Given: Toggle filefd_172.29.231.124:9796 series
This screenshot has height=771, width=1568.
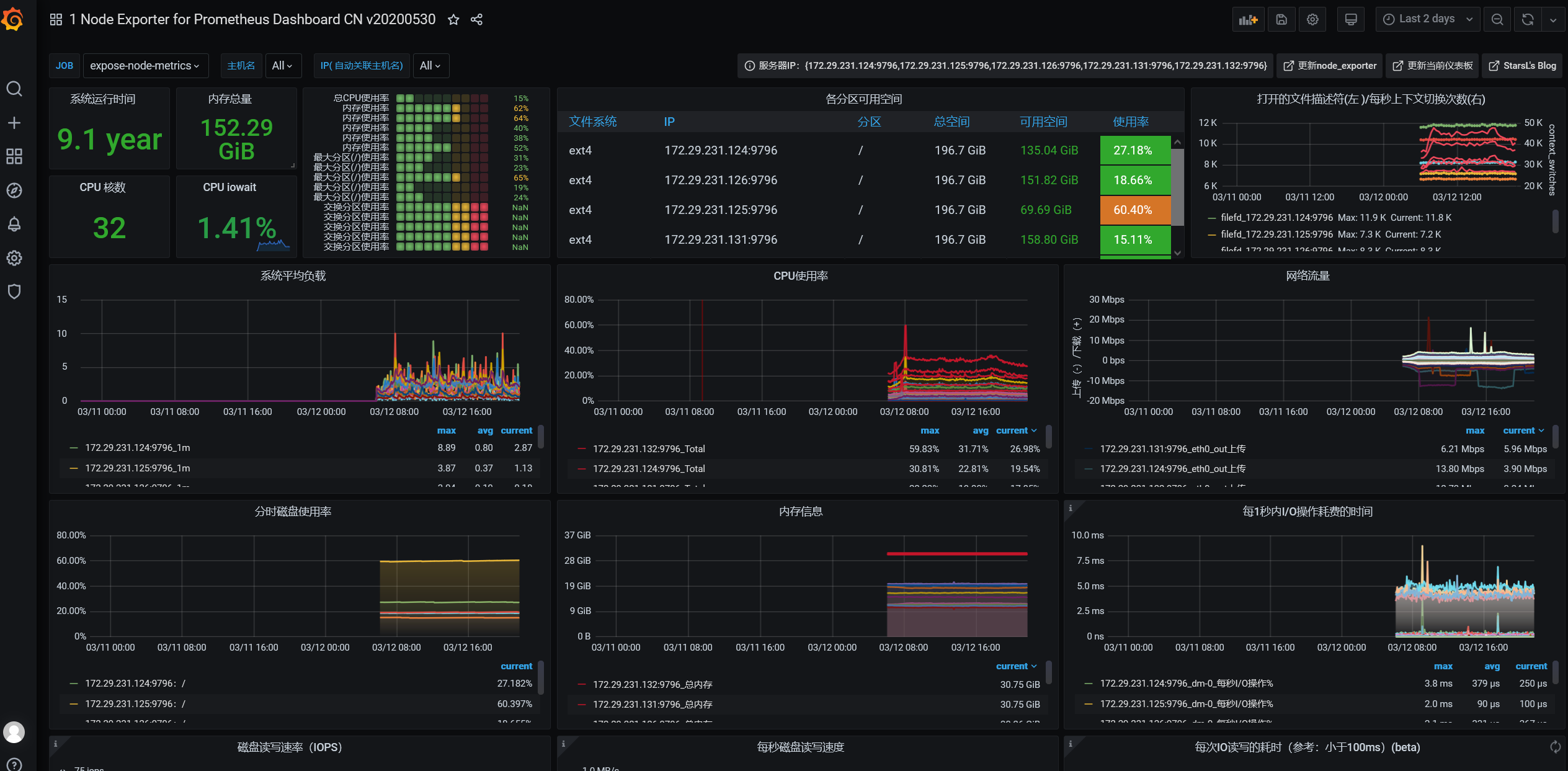Looking at the screenshot, I should point(1276,218).
